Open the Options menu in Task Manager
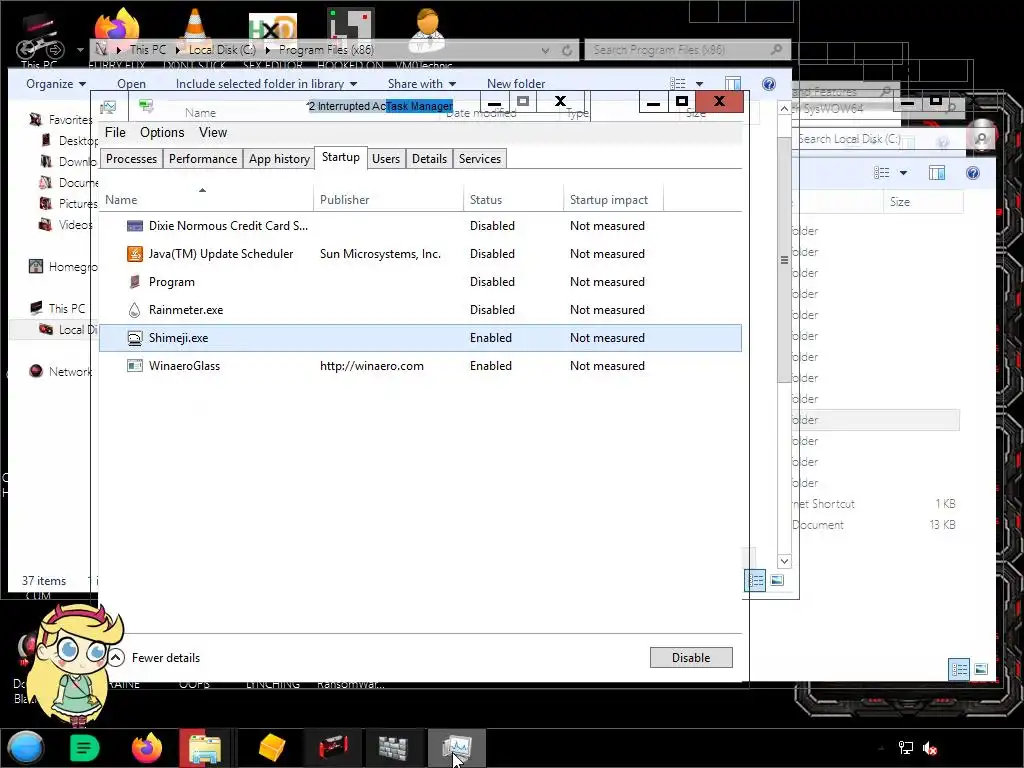1024x768 pixels. [162, 133]
